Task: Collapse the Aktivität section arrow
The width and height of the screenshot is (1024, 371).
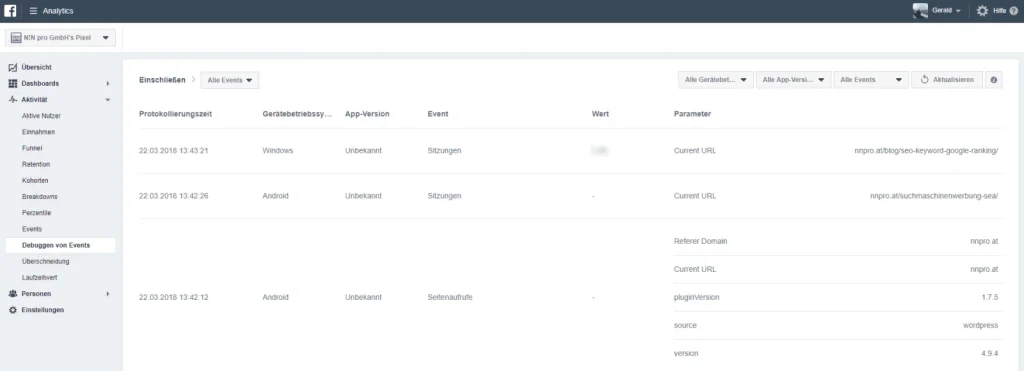Action: coord(108,100)
